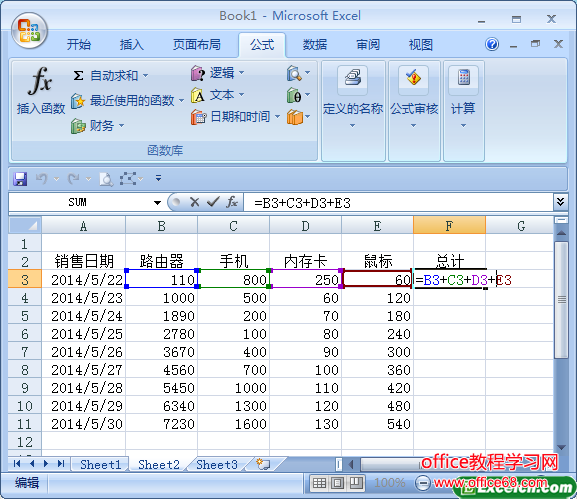Switch to the Review (审阅) tab
The image size is (577, 499).
point(368,45)
